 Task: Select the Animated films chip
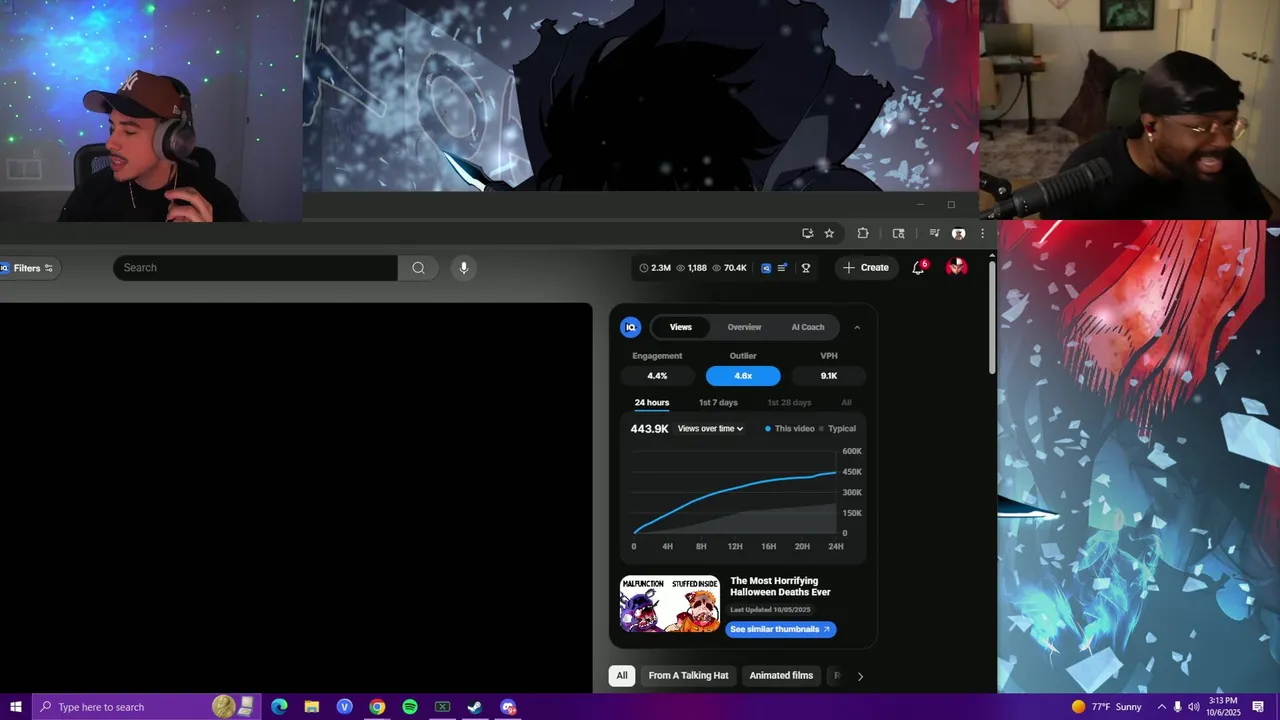point(781,676)
